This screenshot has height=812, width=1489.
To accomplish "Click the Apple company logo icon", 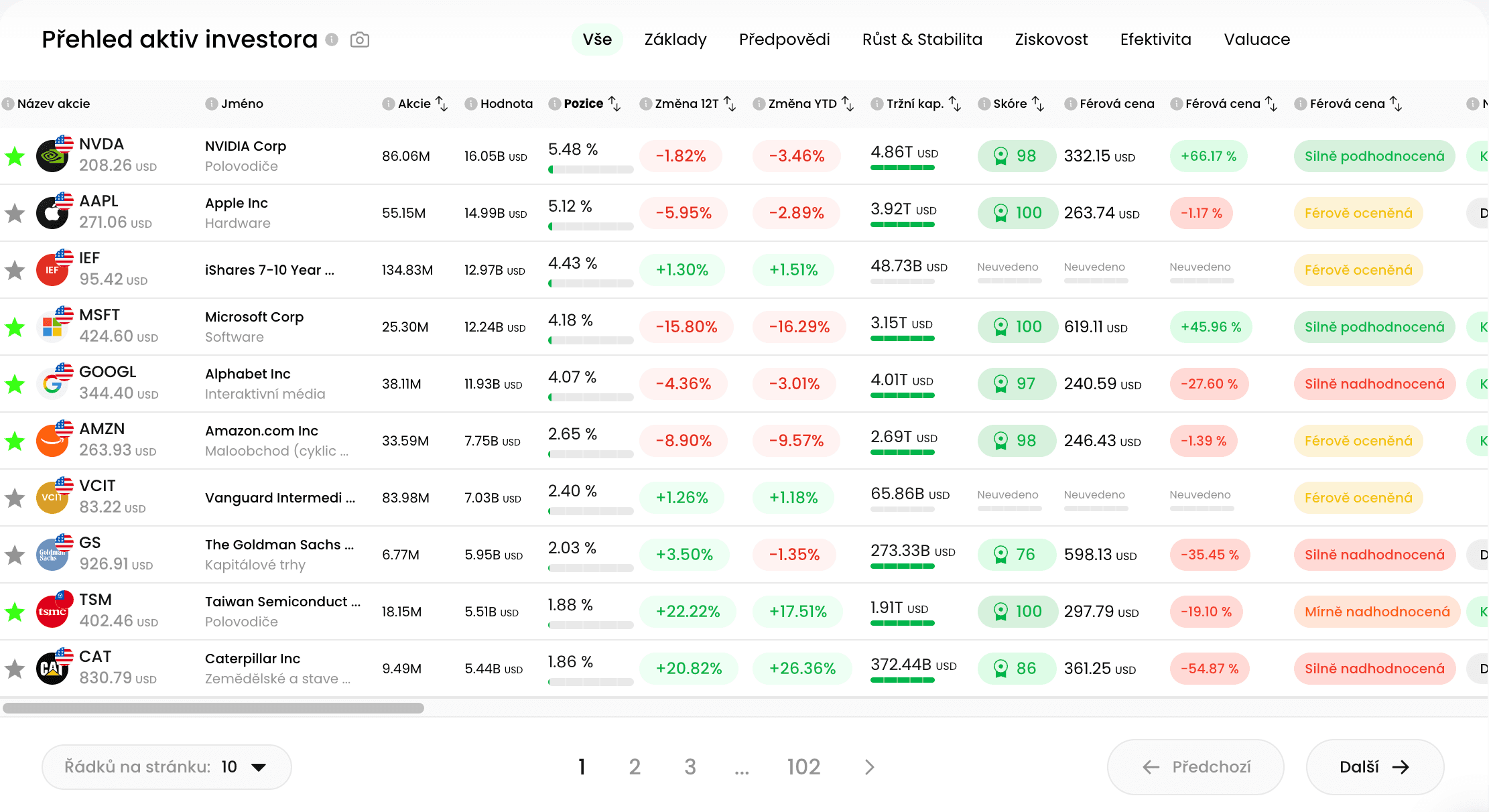I will [52, 213].
